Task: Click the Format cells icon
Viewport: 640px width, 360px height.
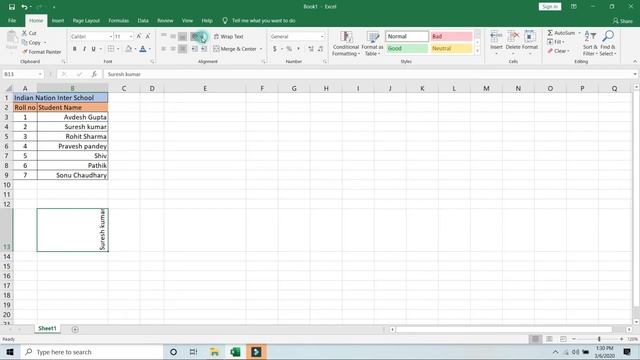Action: (530, 37)
